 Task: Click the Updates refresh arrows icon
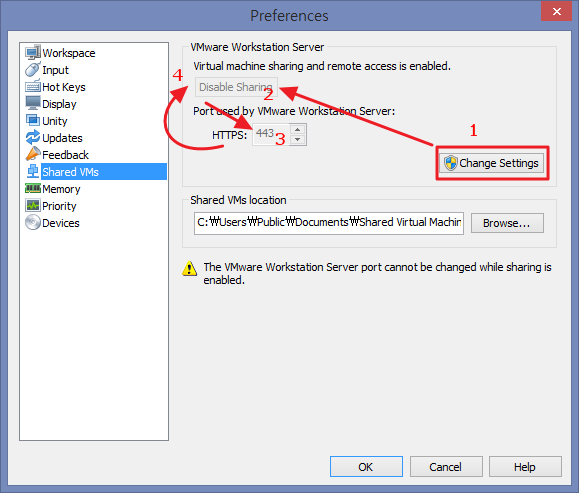[33, 137]
